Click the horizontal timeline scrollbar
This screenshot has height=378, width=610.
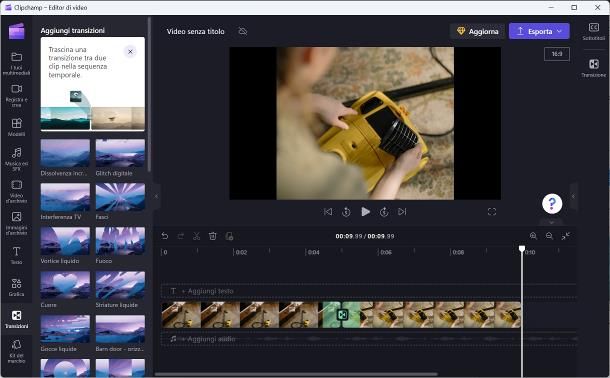[296, 374]
